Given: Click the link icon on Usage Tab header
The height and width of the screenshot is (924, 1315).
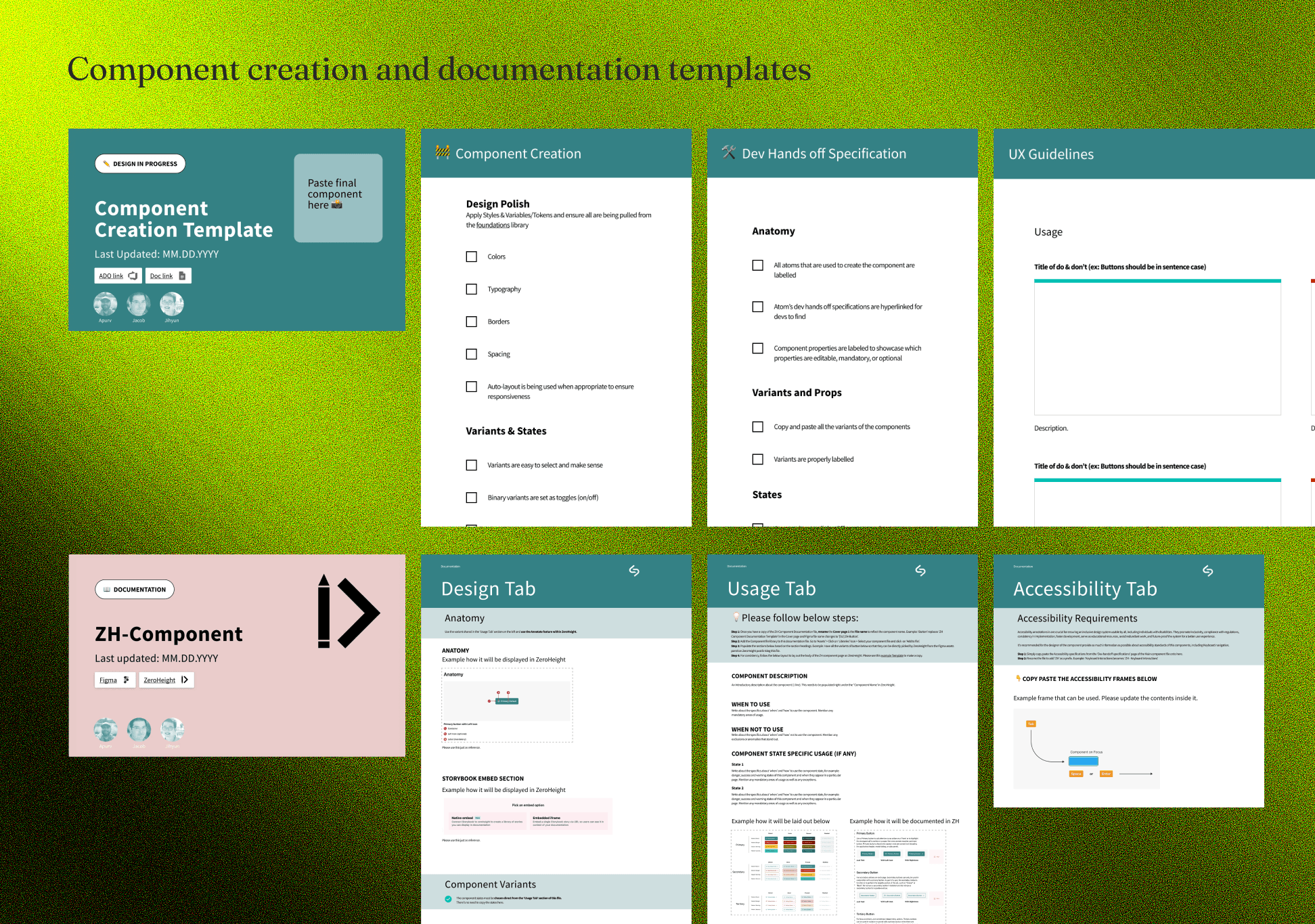Looking at the screenshot, I should click(920, 571).
